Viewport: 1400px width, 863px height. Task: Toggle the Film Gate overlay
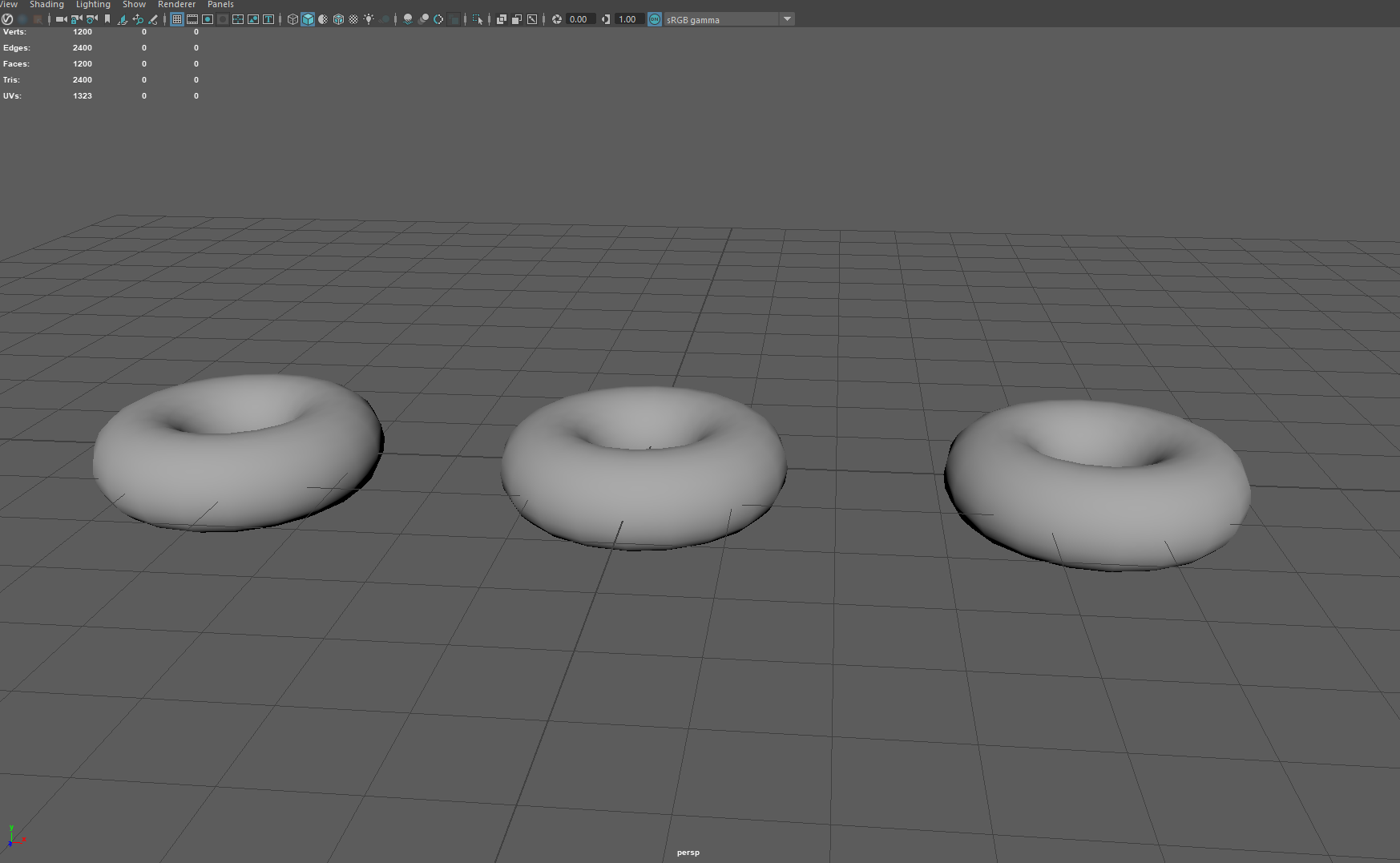pos(192,19)
